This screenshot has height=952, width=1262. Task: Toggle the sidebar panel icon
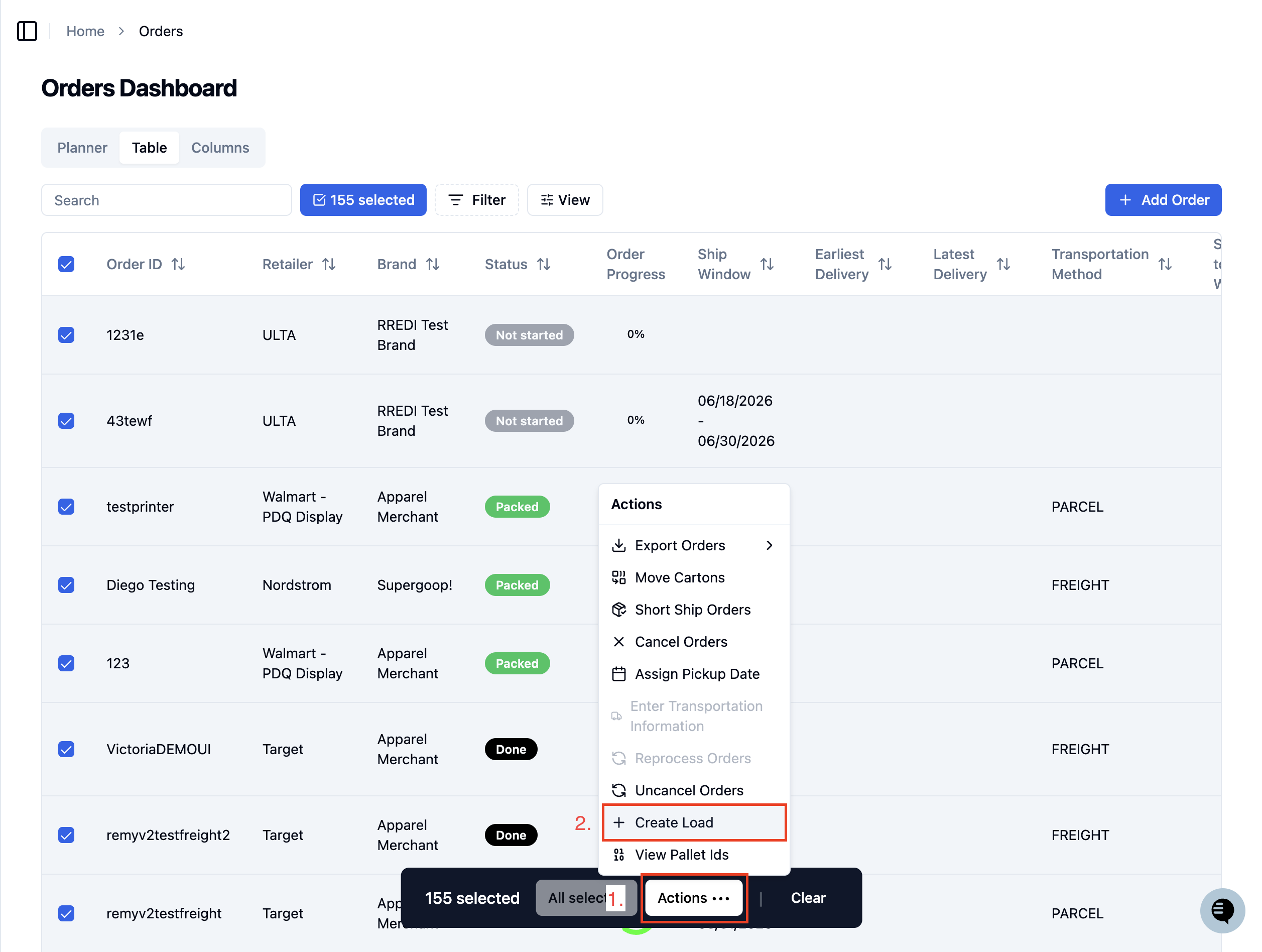point(27,31)
